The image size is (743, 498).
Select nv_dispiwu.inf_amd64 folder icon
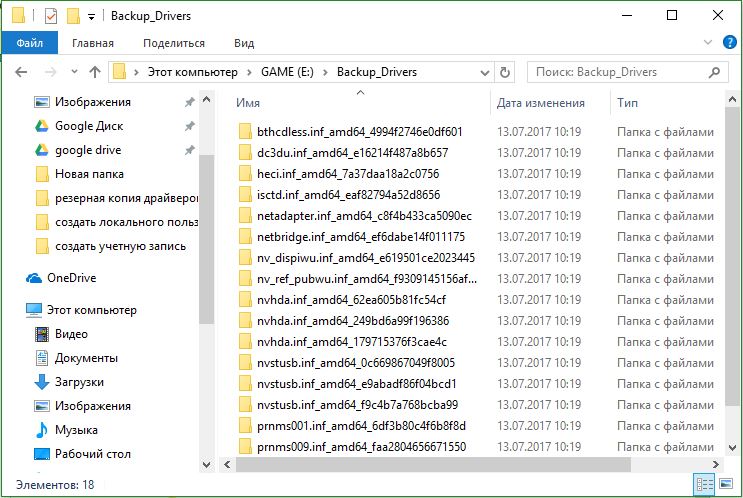click(245, 258)
